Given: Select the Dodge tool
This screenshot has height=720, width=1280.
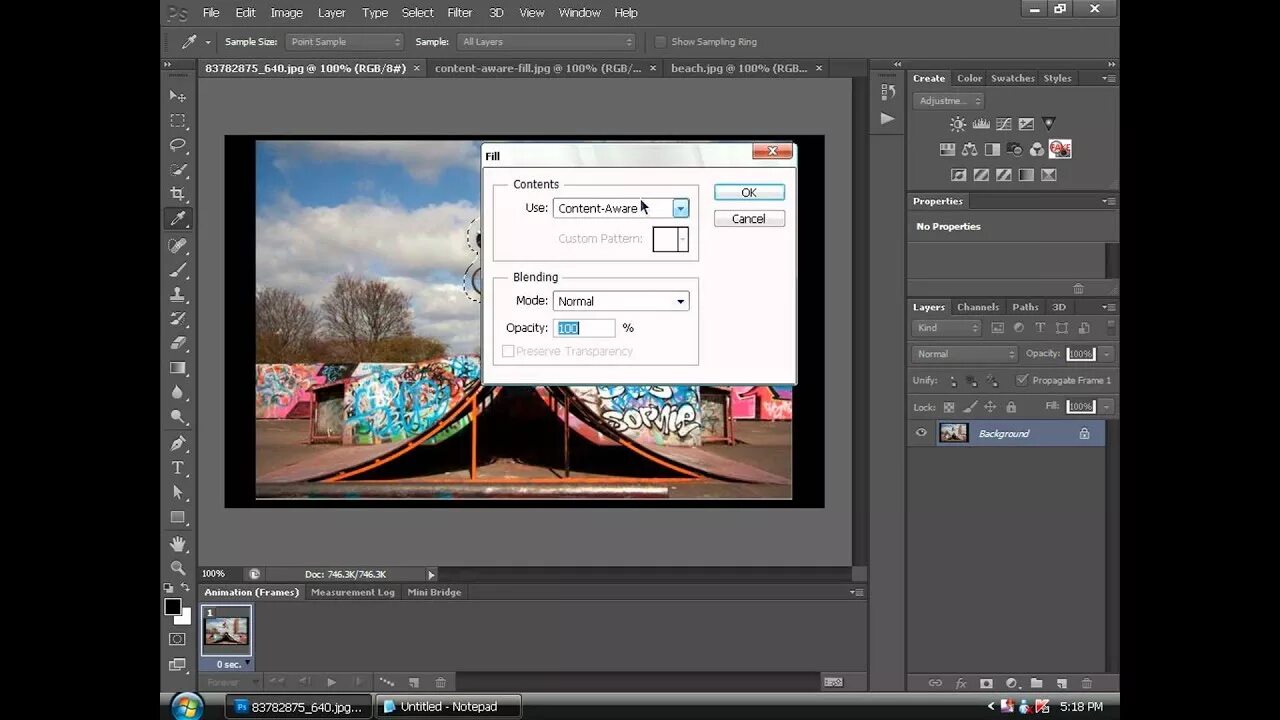Looking at the screenshot, I should (x=178, y=417).
